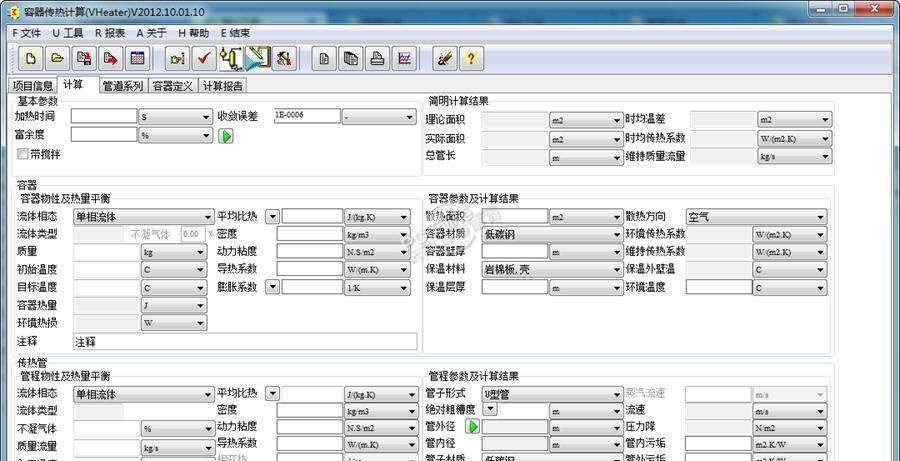The image size is (900, 461).
Task: Click the chart graph toolbar icon
Action: pyautogui.click(x=405, y=59)
